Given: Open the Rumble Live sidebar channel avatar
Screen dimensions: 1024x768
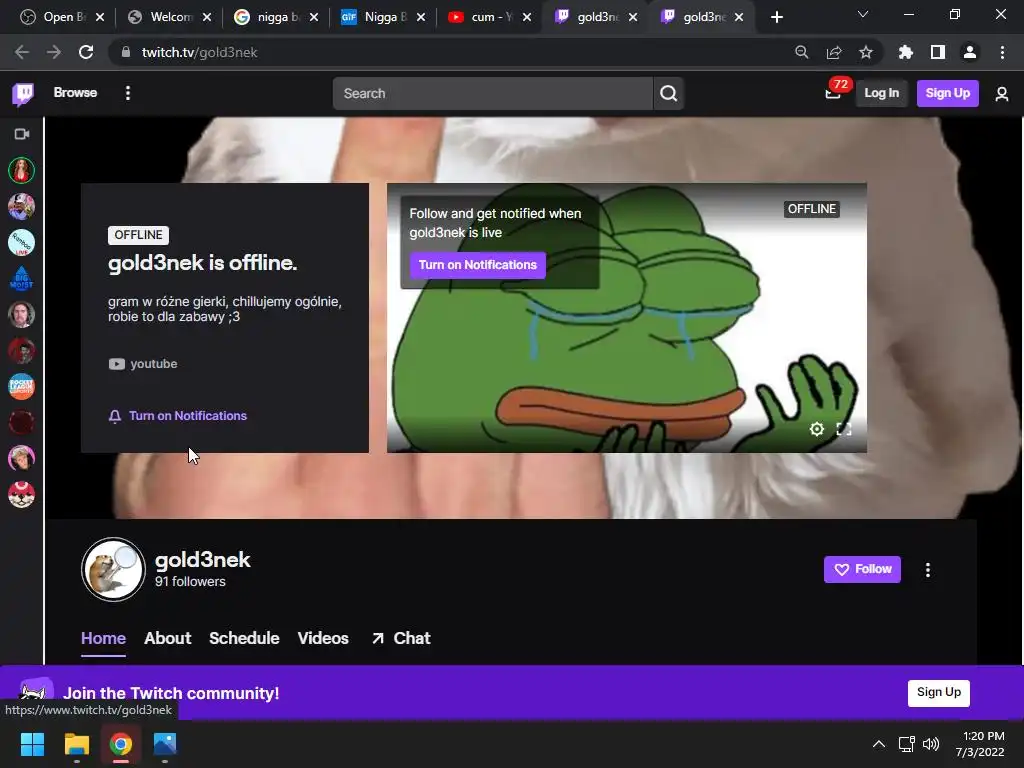Looking at the screenshot, I should [x=22, y=243].
